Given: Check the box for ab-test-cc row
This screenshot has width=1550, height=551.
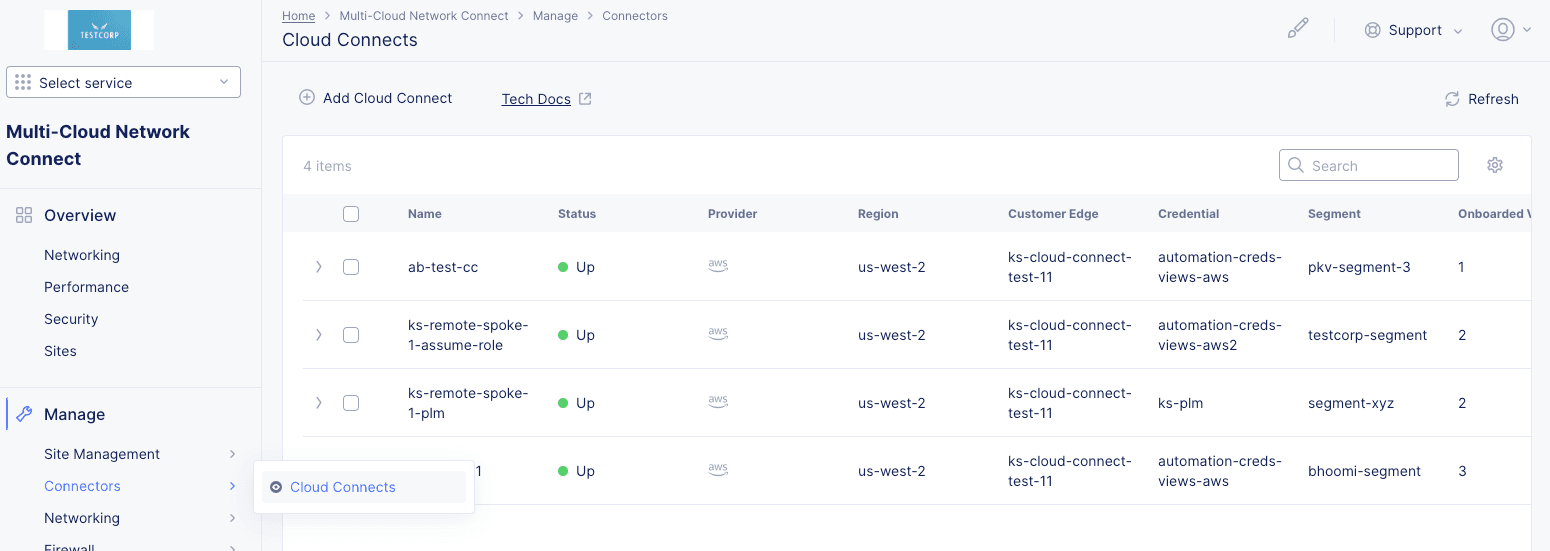Looking at the screenshot, I should 351,267.
